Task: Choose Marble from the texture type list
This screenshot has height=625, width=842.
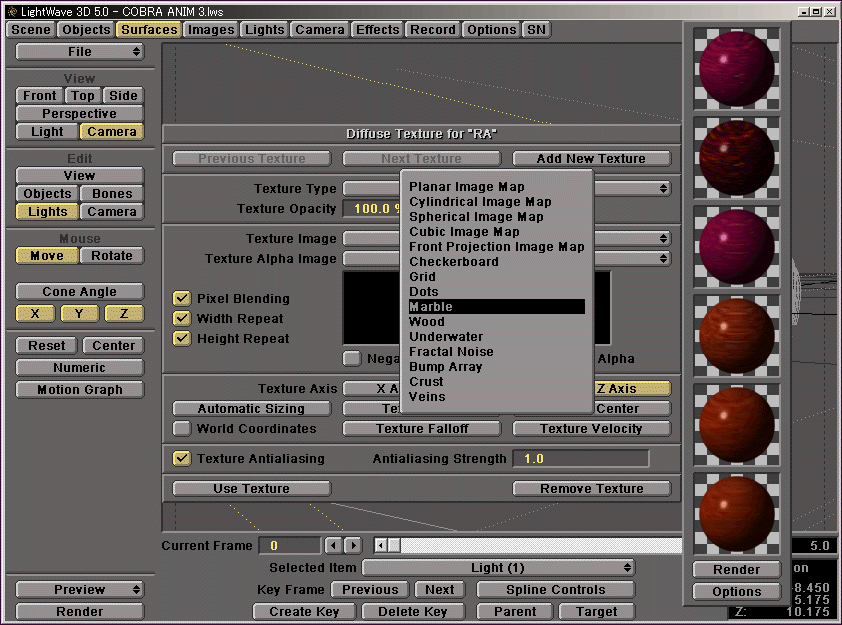Action: point(496,307)
